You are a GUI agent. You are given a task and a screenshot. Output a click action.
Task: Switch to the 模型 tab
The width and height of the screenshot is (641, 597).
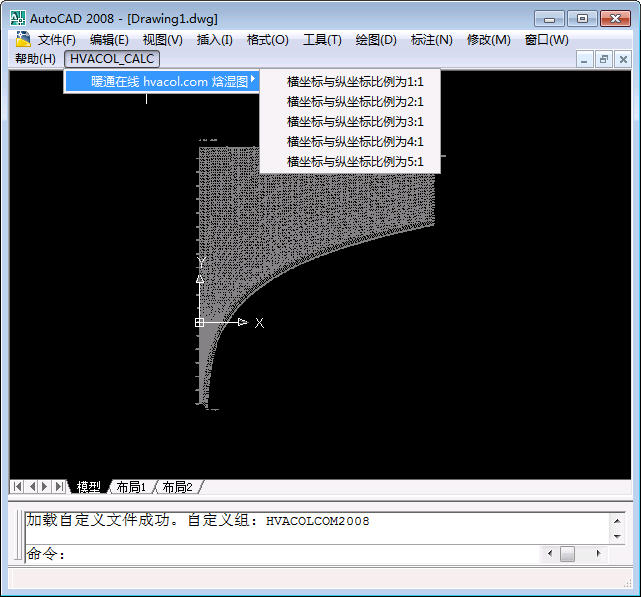pos(88,487)
